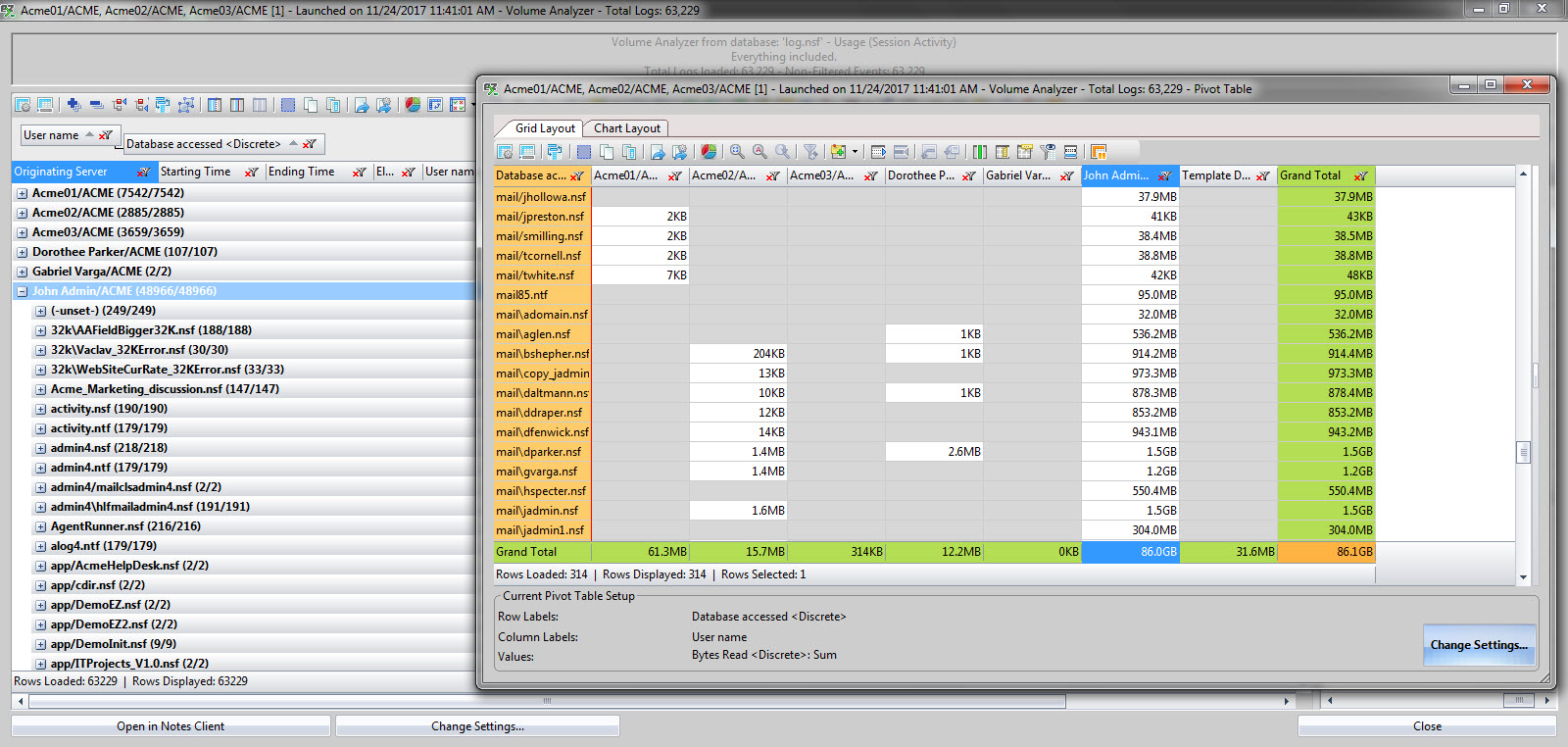The image size is (1568, 747).
Task: Select the 86.1GB Grand Total cell
Action: (1327, 552)
